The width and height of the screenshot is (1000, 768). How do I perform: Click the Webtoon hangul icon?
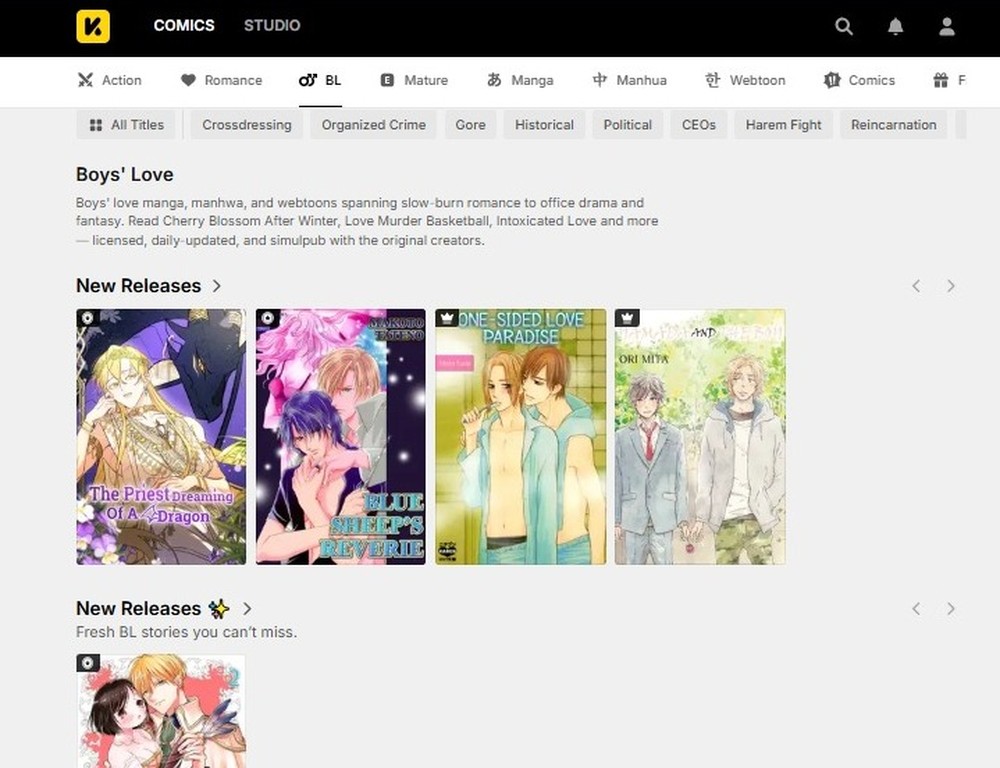[712, 80]
